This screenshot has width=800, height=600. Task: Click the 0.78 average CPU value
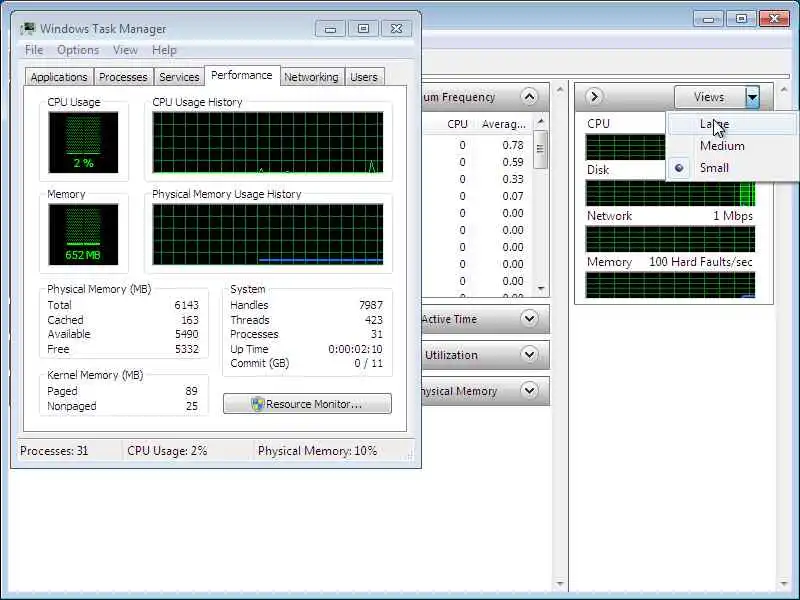click(513, 145)
